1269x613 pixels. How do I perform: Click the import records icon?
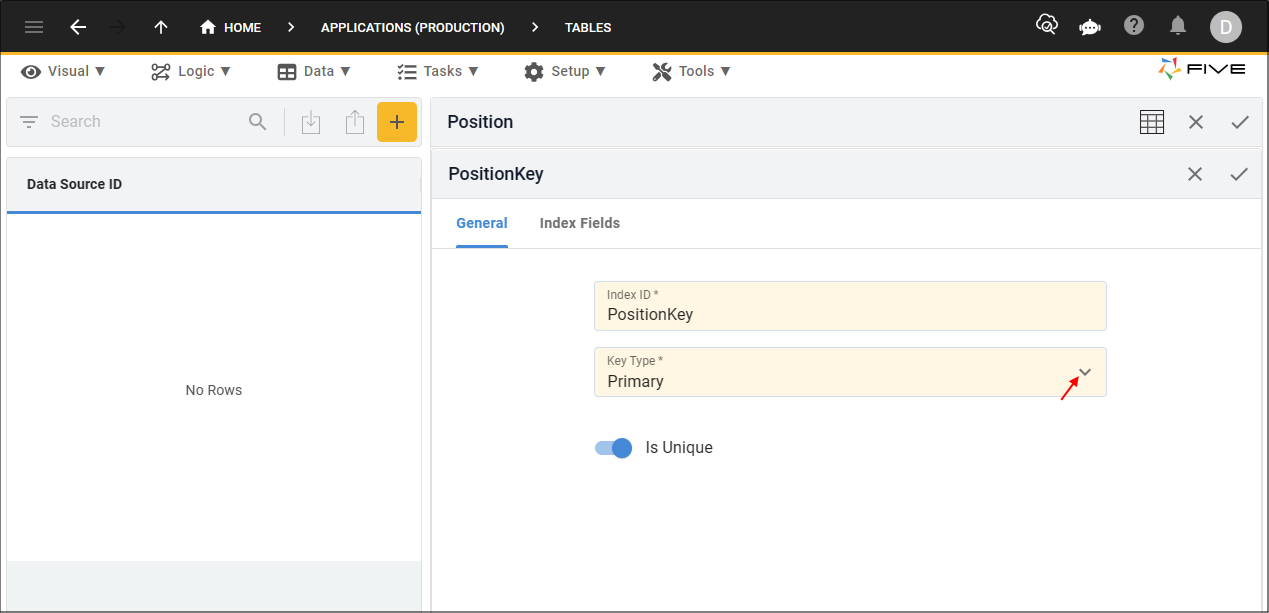(x=311, y=121)
